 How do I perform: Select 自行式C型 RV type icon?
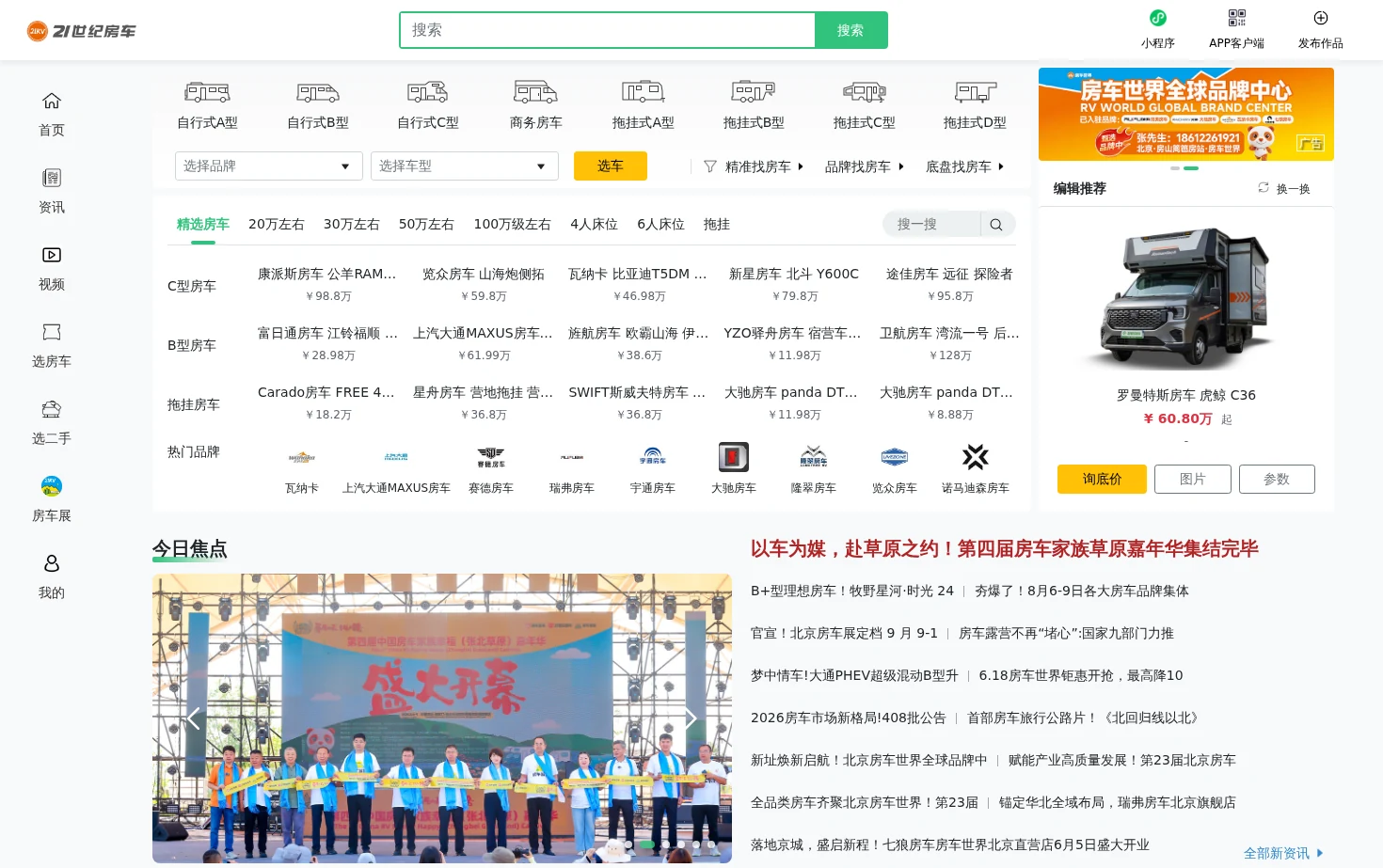click(x=427, y=92)
